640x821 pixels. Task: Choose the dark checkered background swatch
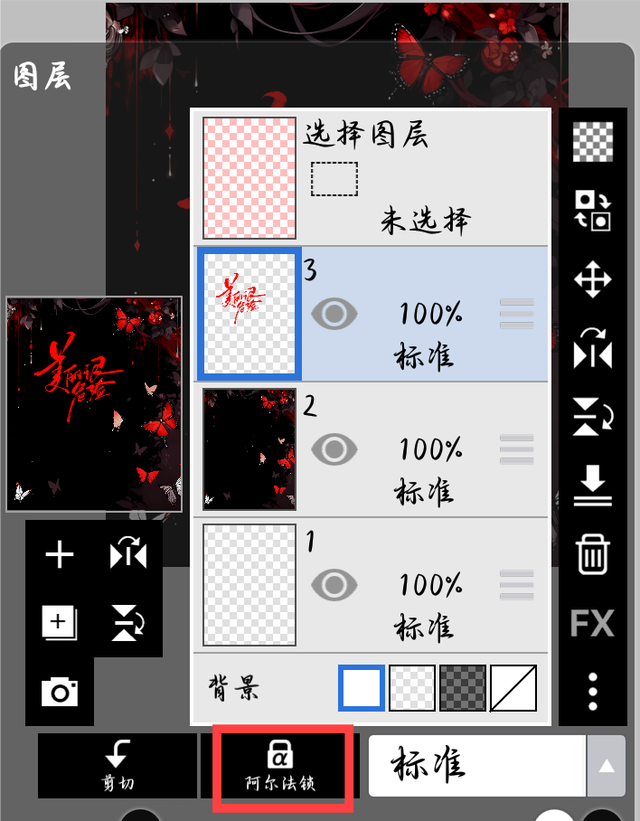tap(462, 687)
